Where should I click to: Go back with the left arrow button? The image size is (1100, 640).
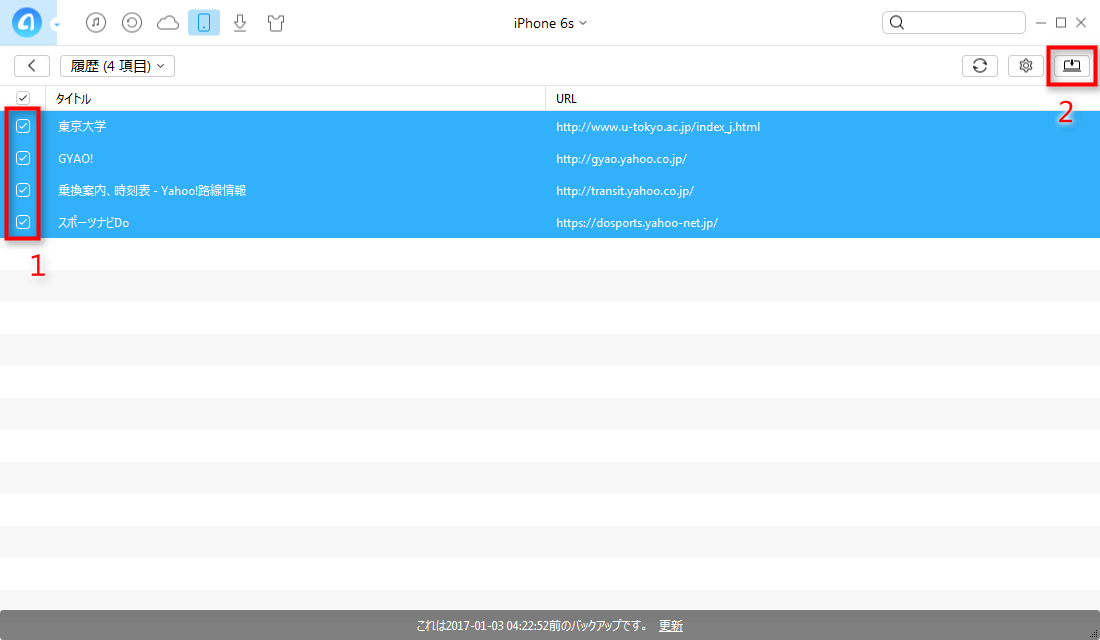point(32,66)
